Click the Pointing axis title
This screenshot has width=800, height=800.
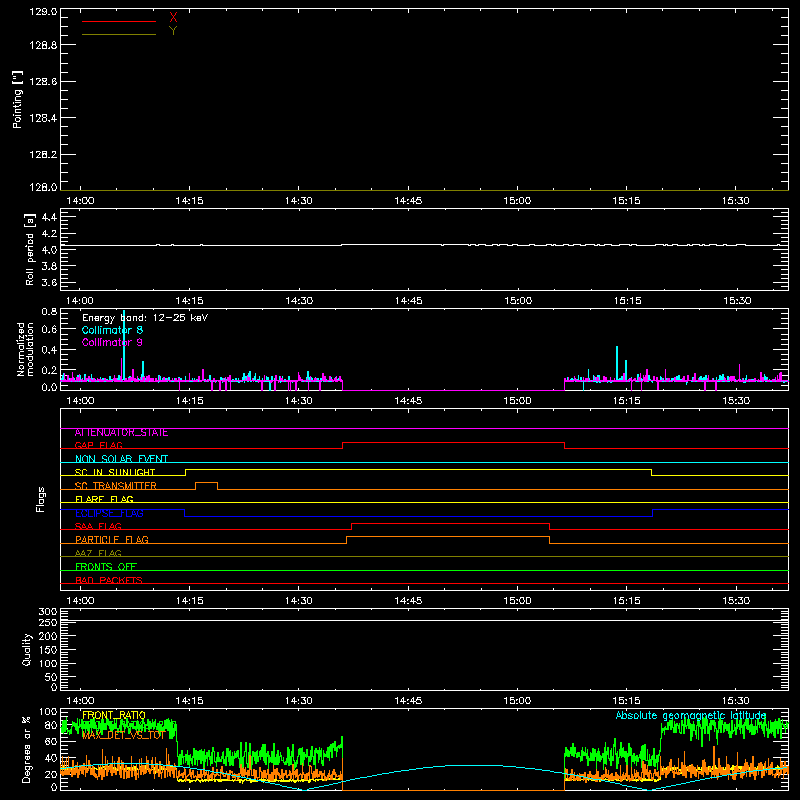tap(18, 99)
